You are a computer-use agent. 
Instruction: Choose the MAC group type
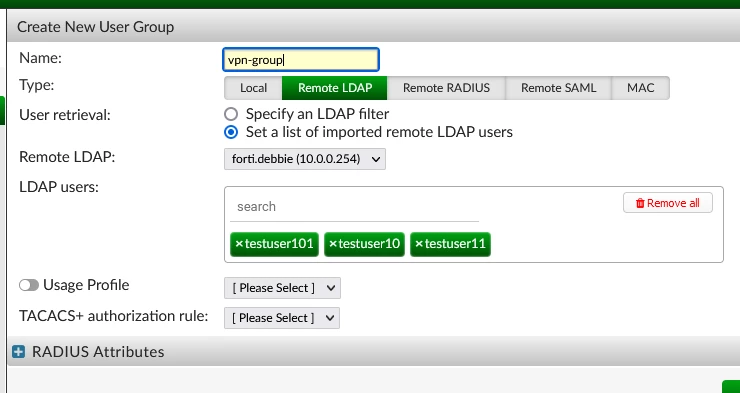pyautogui.click(x=640, y=88)
